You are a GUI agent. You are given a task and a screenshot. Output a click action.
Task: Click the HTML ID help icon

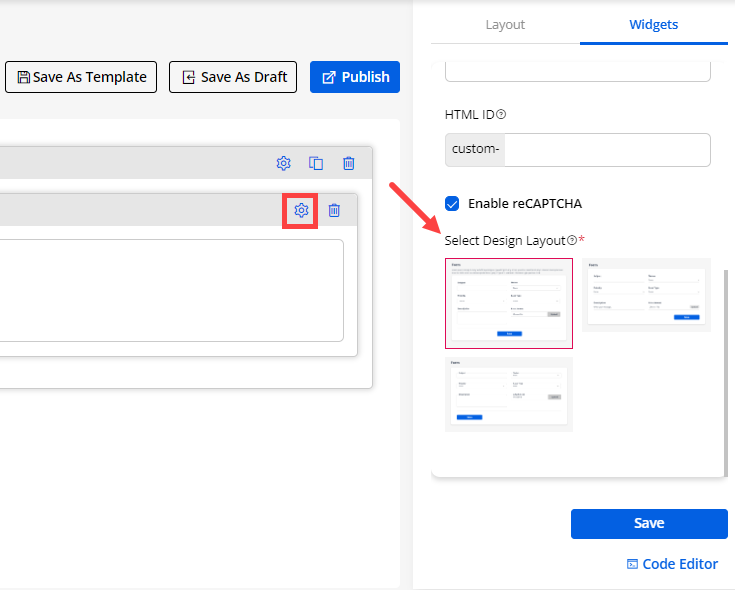pos(501,114)
